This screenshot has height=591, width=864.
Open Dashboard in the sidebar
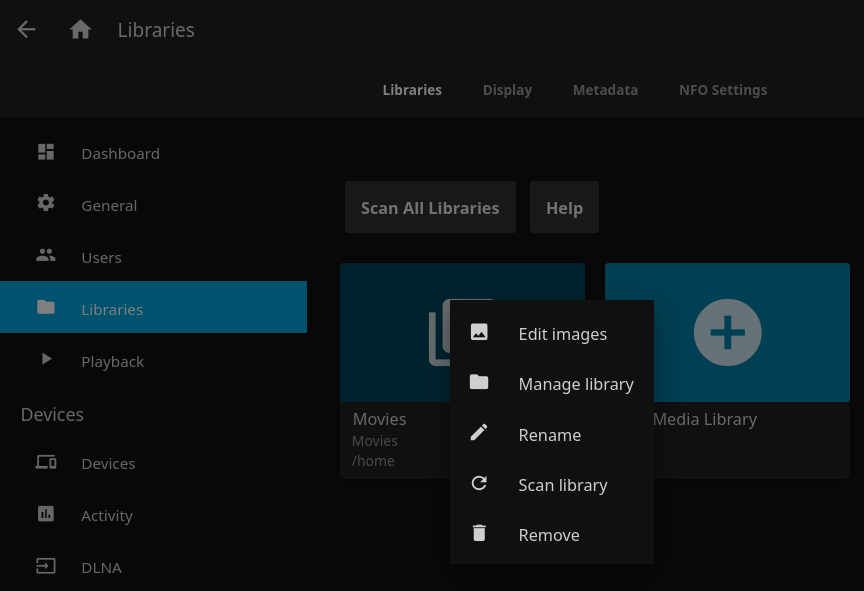[x=153, y=153]
